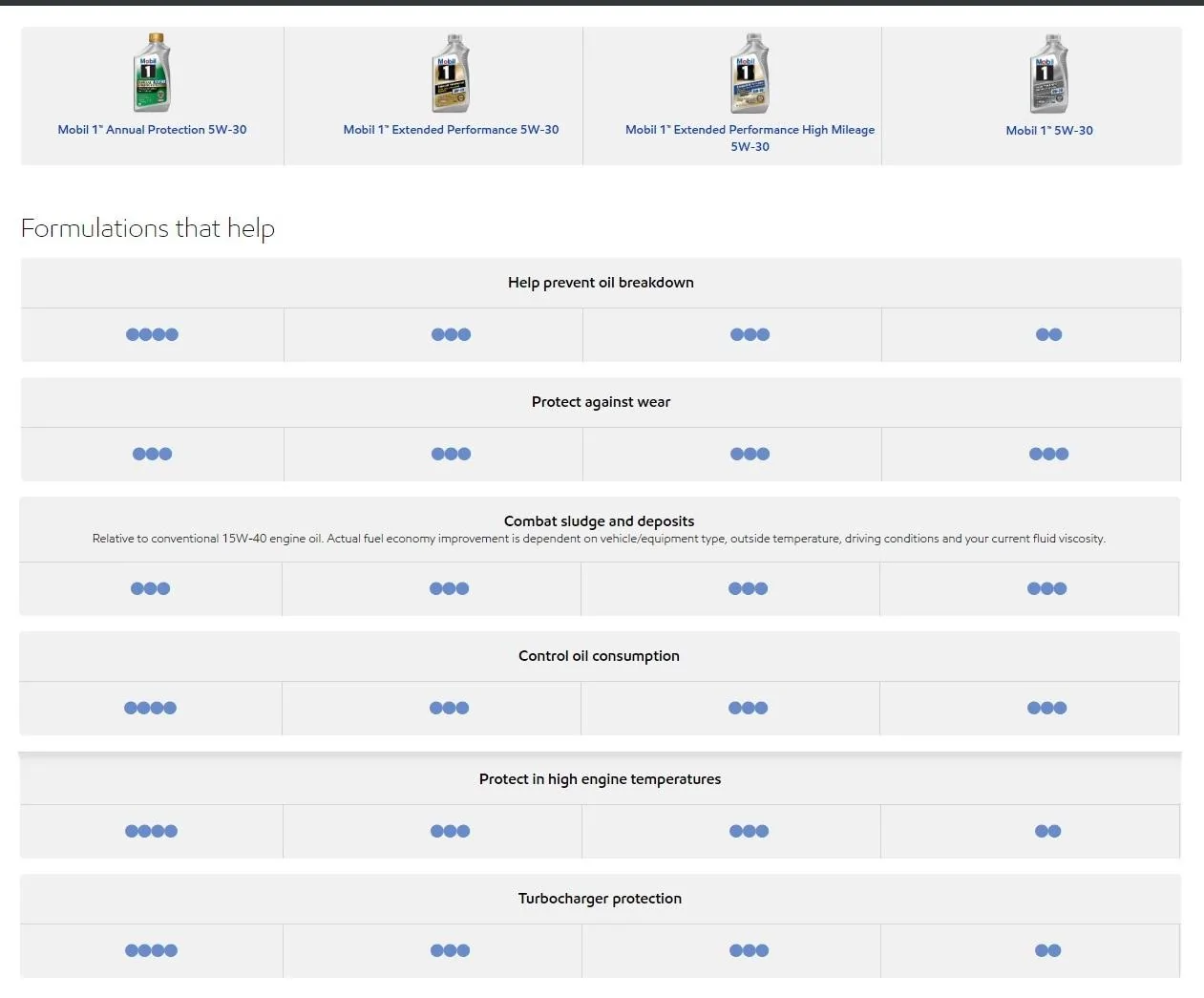Click 'Turbocharger protection' row header

pyautogui.click(x=600, y=899)
